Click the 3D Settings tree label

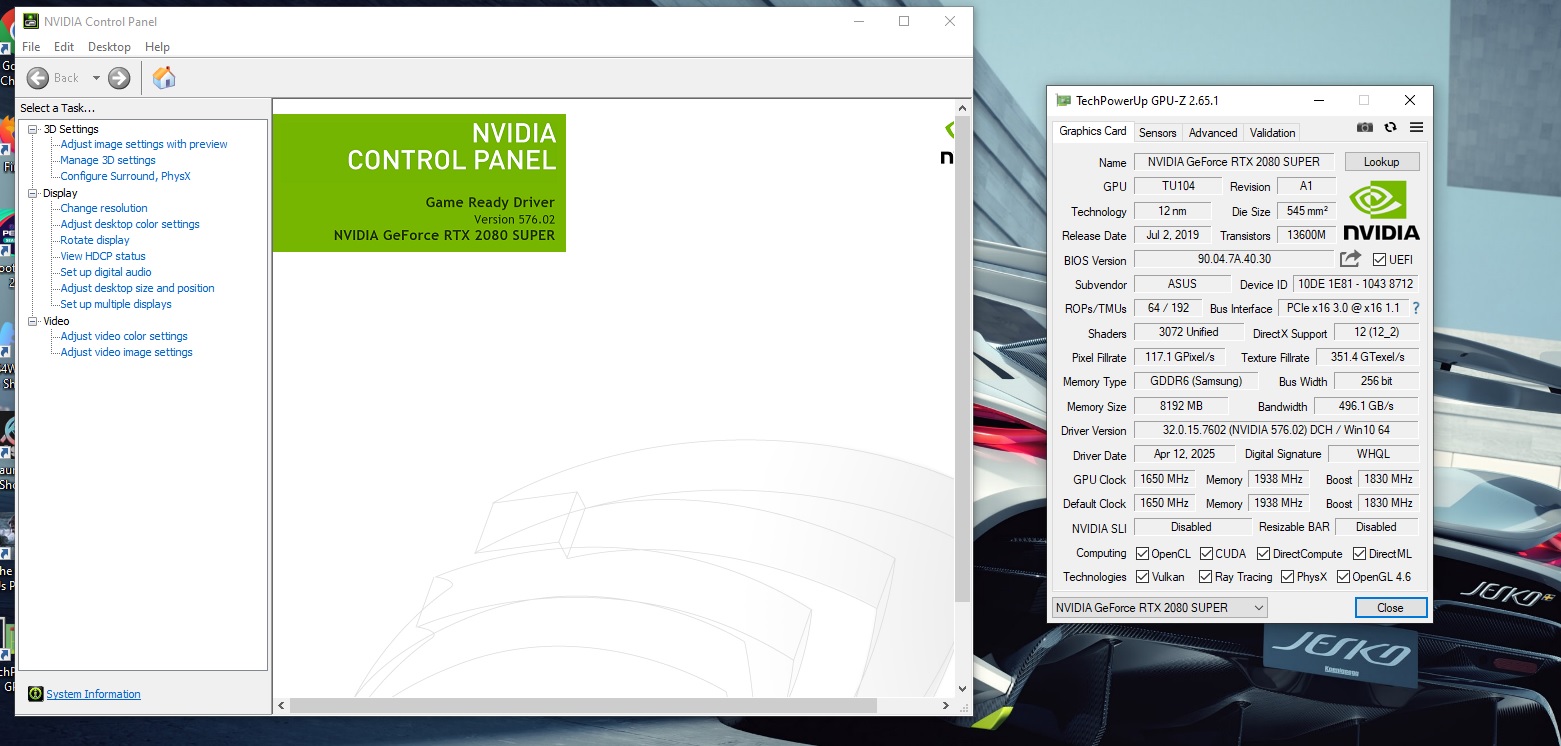tap(71, 129)
